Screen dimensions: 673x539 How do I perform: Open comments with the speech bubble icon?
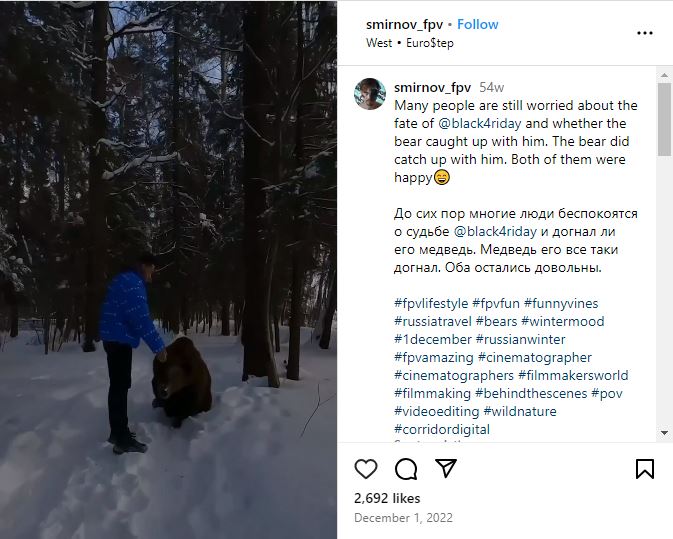(x=406, y=469)
